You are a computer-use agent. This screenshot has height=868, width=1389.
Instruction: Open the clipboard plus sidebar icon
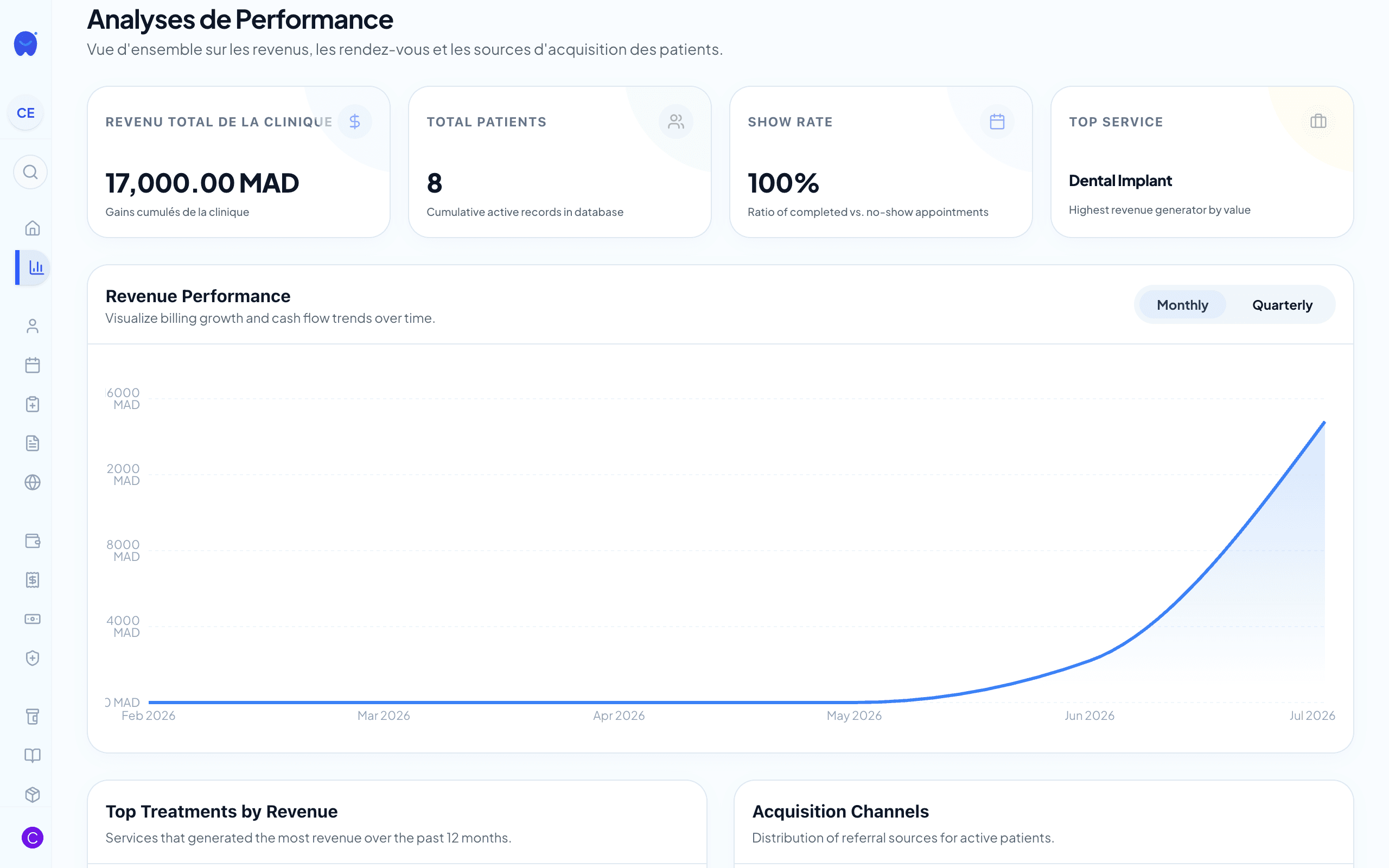[x=33, y=404]
